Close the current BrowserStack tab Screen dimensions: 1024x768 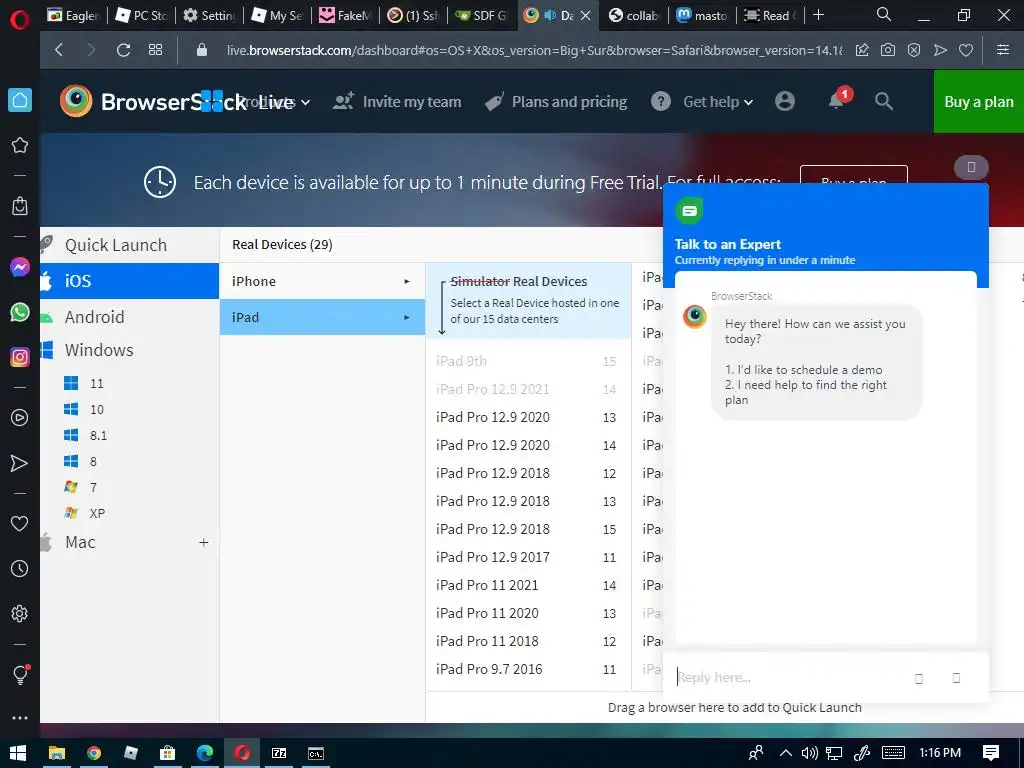click(x=586, y=15)
